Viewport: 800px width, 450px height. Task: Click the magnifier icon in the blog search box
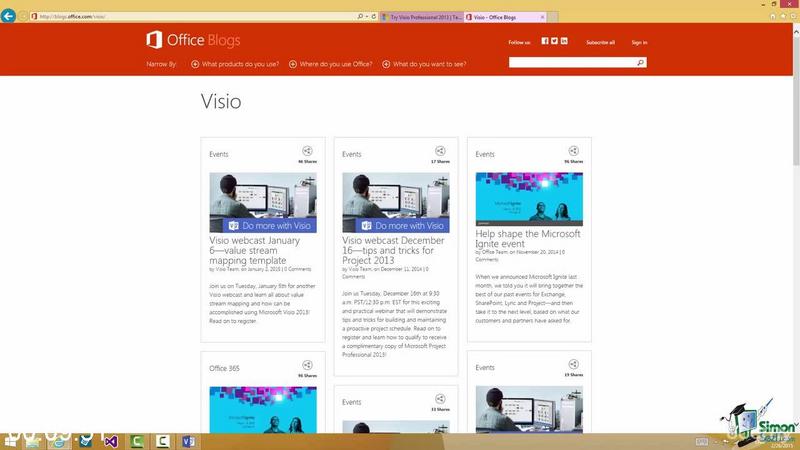[x=640, y=62]
